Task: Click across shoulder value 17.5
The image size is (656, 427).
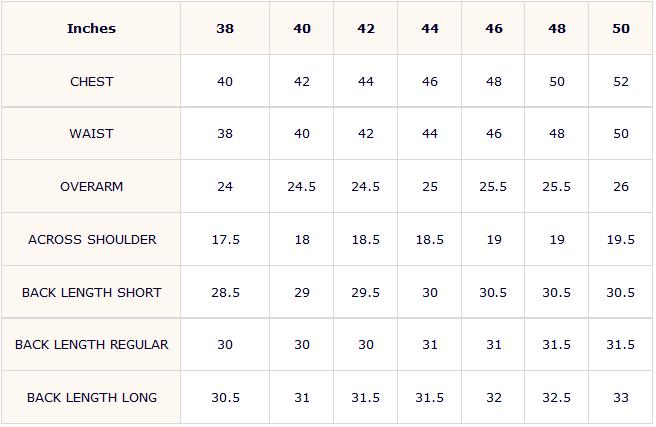Action: coord(226,240)
